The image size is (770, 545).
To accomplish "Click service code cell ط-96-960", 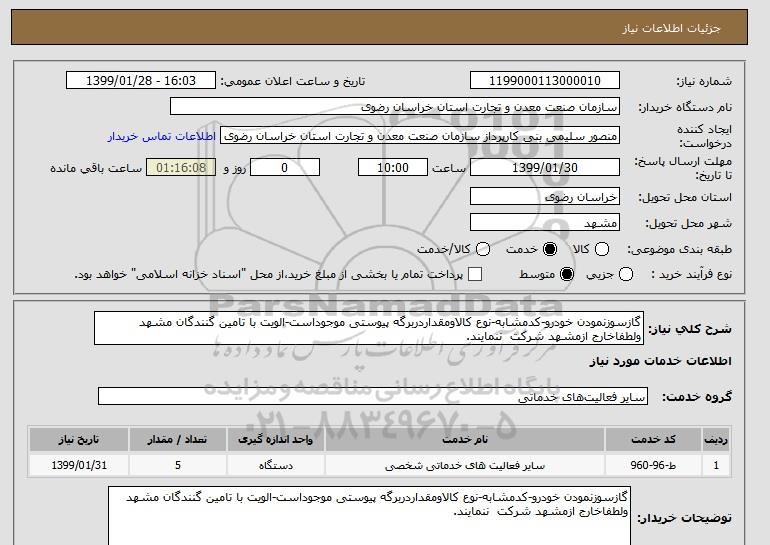I will (x=653, y=465).
